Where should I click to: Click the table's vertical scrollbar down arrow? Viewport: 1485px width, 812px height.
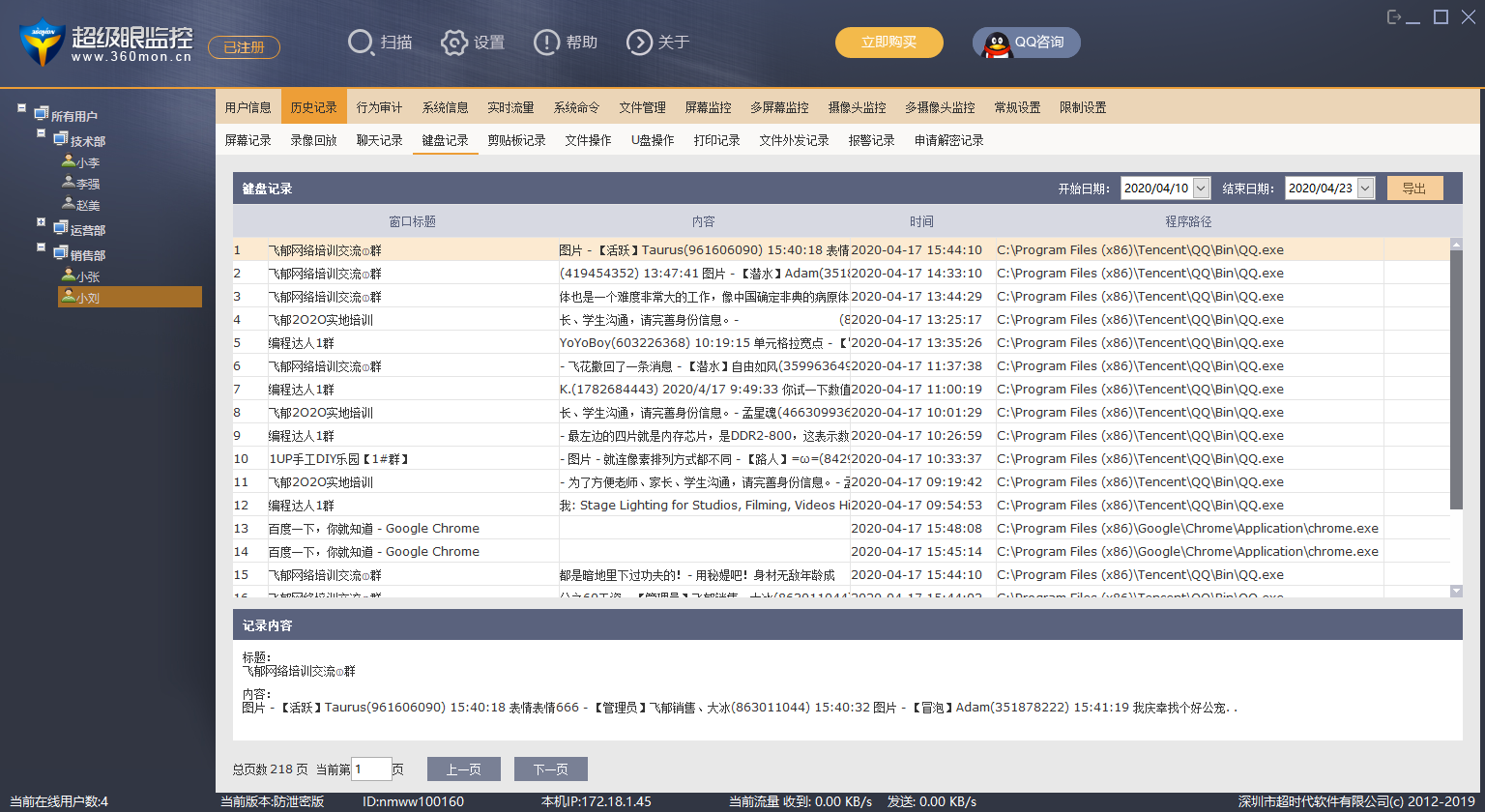click(x=1456, y=591)
